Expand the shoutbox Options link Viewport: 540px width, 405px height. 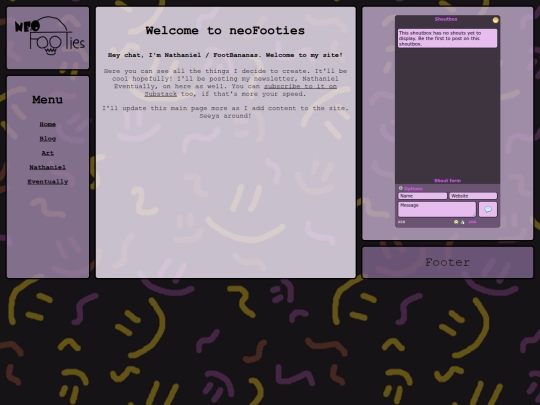pos(413,189)
